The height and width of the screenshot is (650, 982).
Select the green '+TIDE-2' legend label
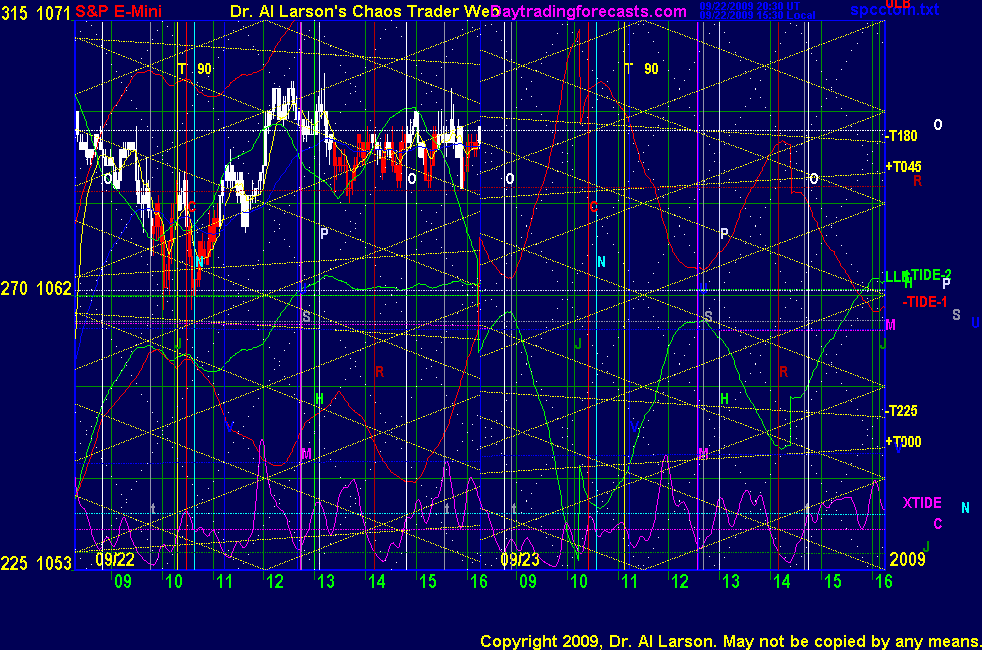coord(928,274)
